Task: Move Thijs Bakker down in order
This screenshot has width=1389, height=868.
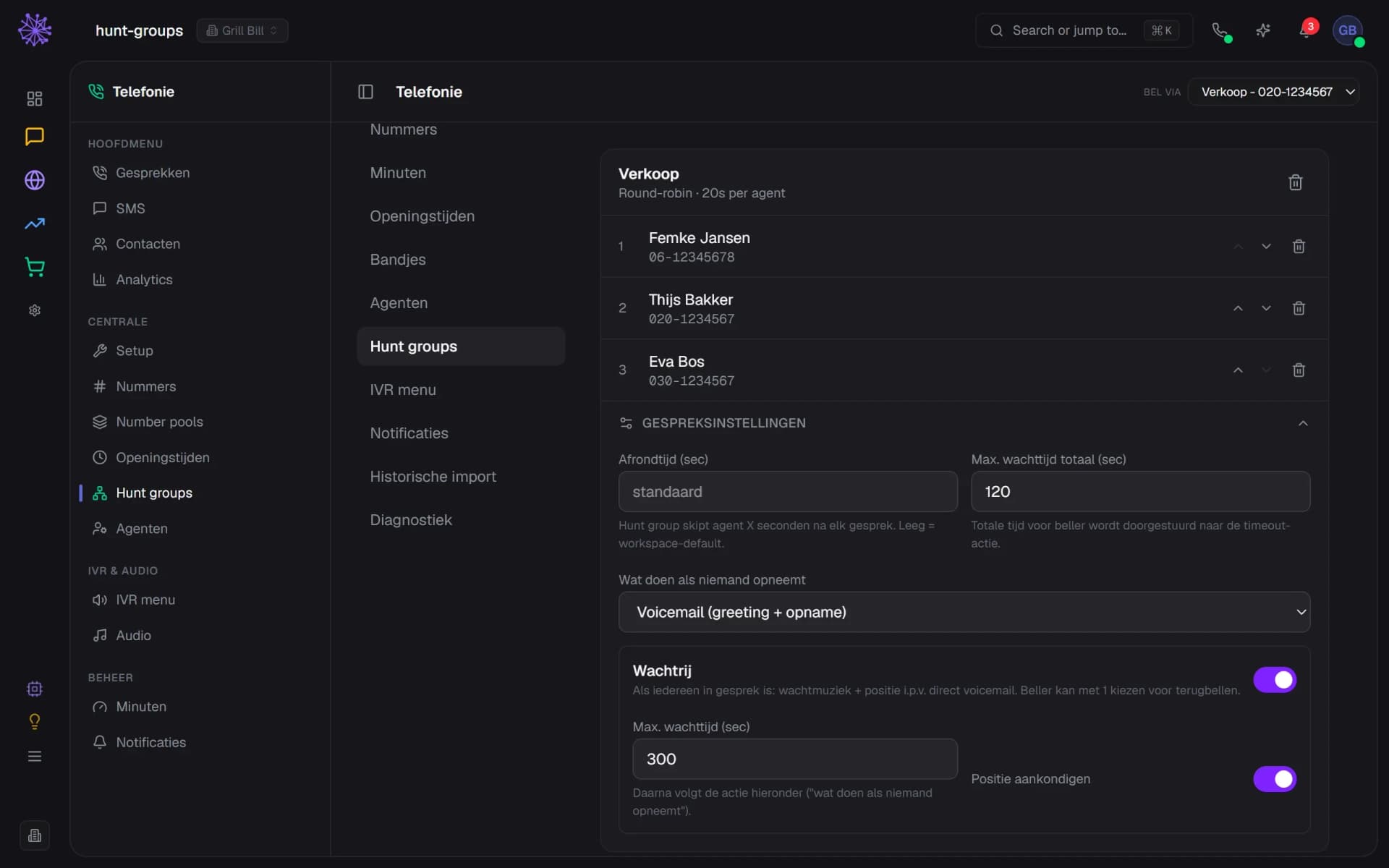Action: coord(1266,308)
